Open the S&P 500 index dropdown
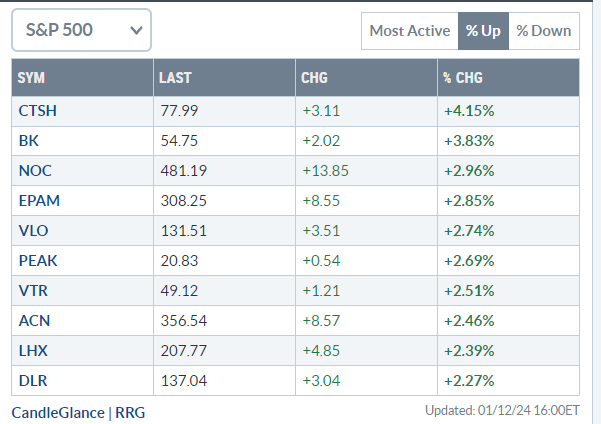This screenshot has height=424, width=601. click(81, 30)
